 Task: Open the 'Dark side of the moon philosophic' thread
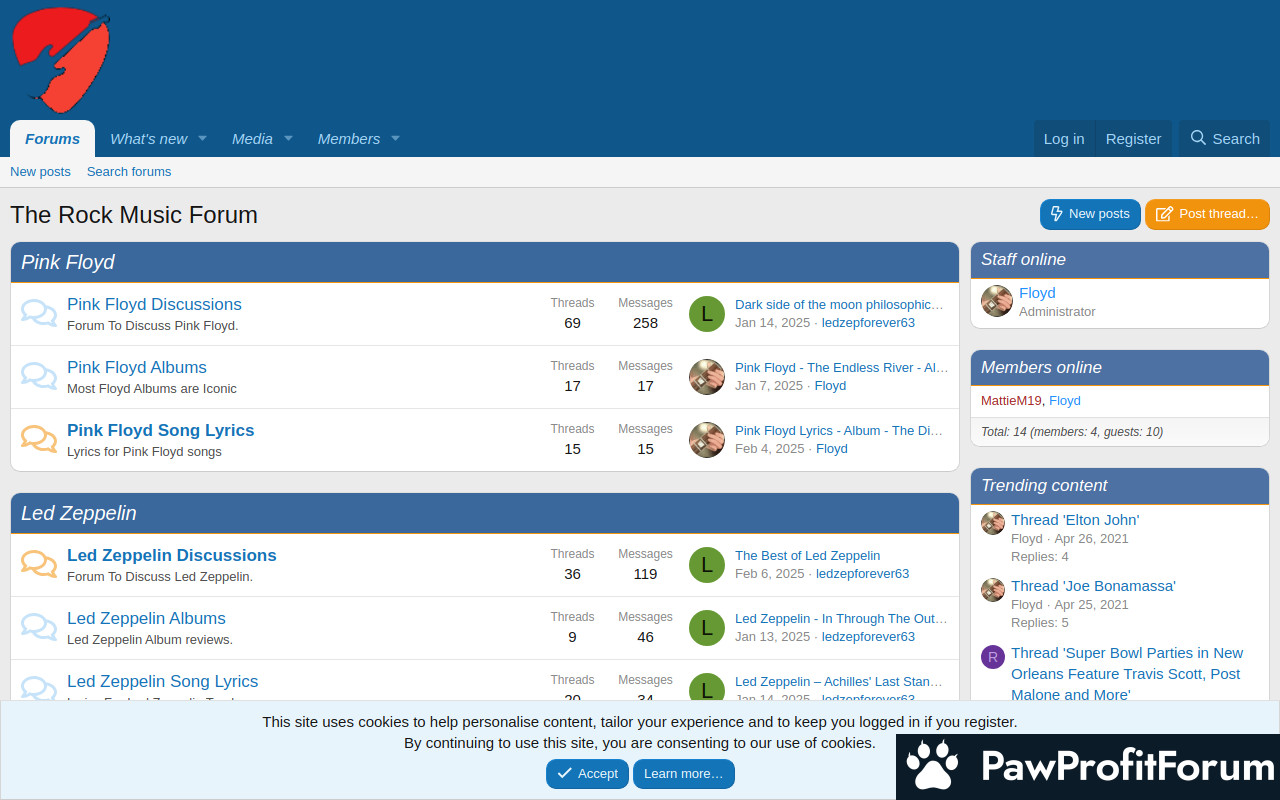[840, 305]
